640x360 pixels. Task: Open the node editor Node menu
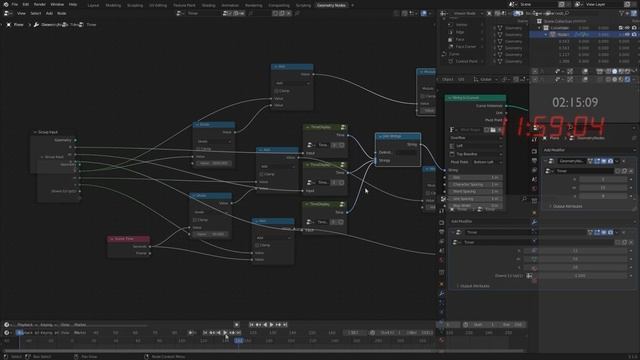tap(62, 13)
